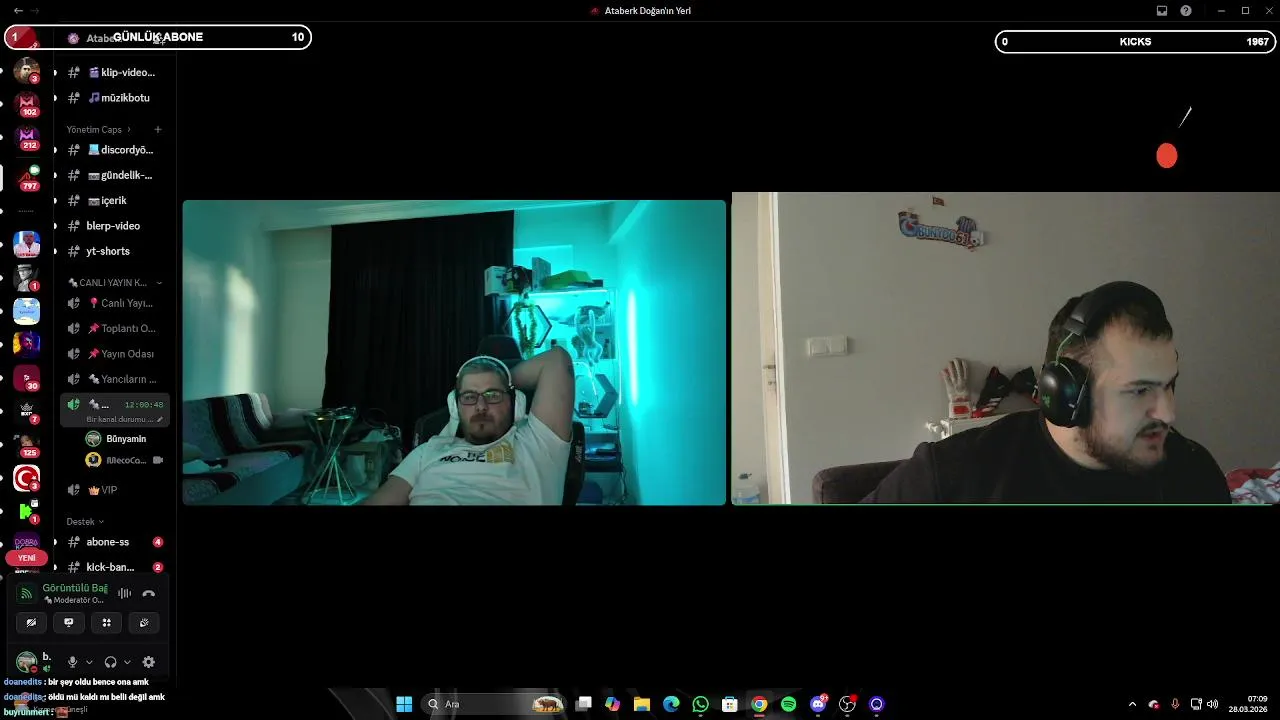Open the volume control in tray
The image size is (1280, 720).
(1213, 704)
